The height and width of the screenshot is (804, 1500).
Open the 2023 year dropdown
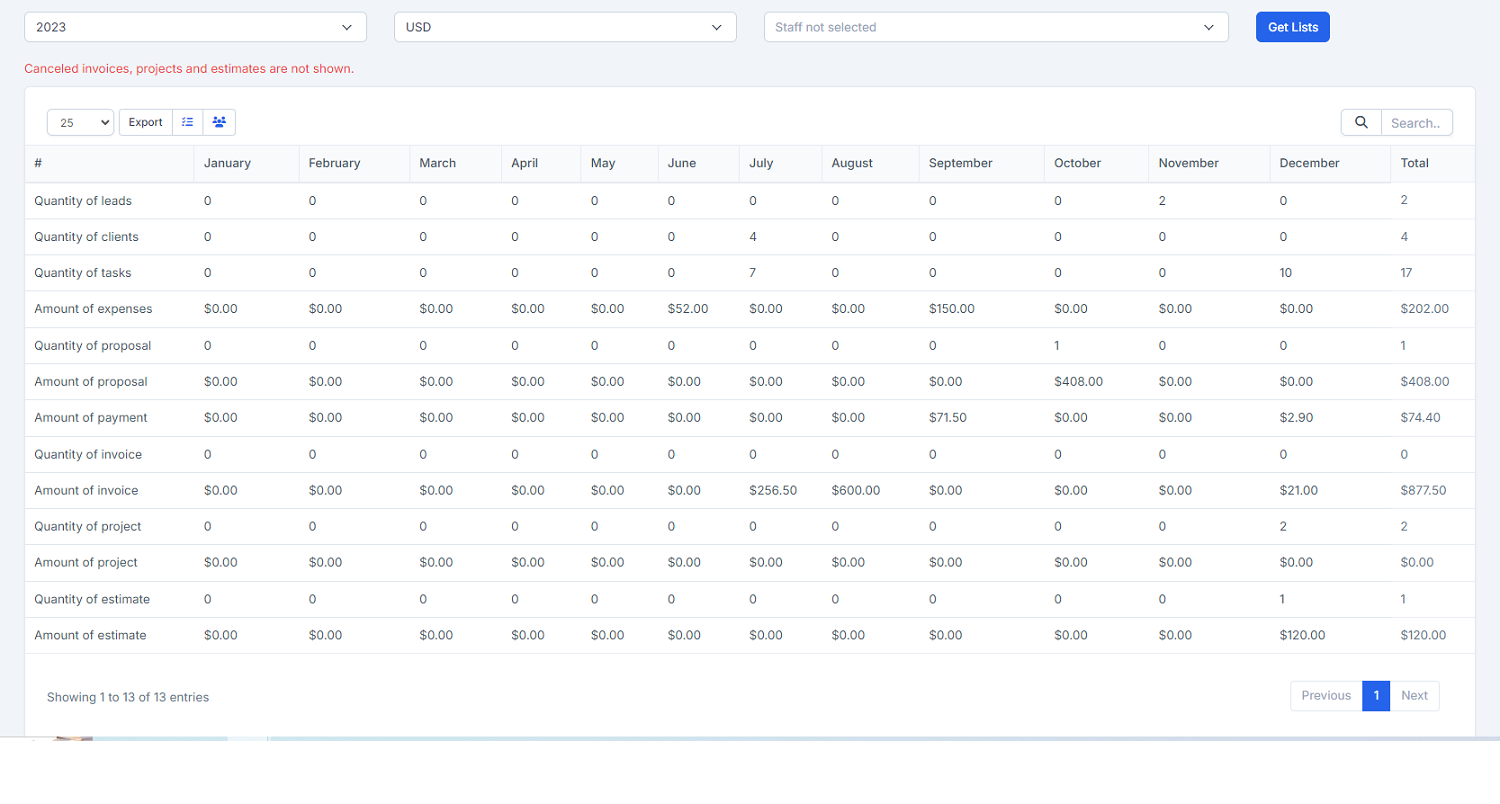[195, 27]
